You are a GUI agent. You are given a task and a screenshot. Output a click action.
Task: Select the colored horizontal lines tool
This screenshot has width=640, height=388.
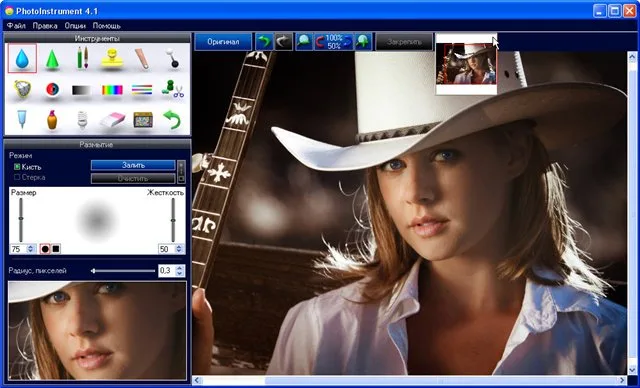click(142, 90)
